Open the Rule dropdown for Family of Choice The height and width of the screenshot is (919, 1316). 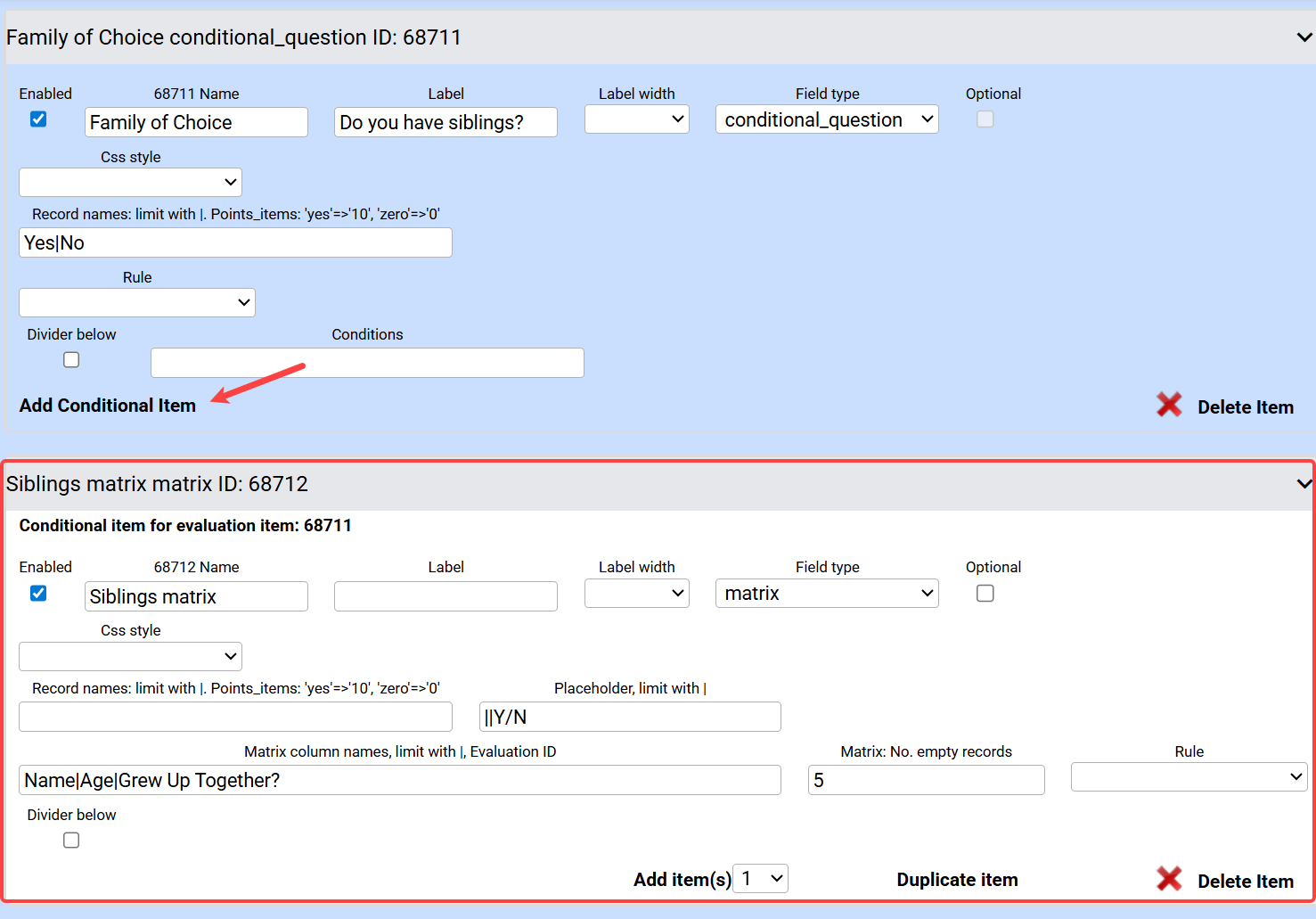(x=137, y=303)
